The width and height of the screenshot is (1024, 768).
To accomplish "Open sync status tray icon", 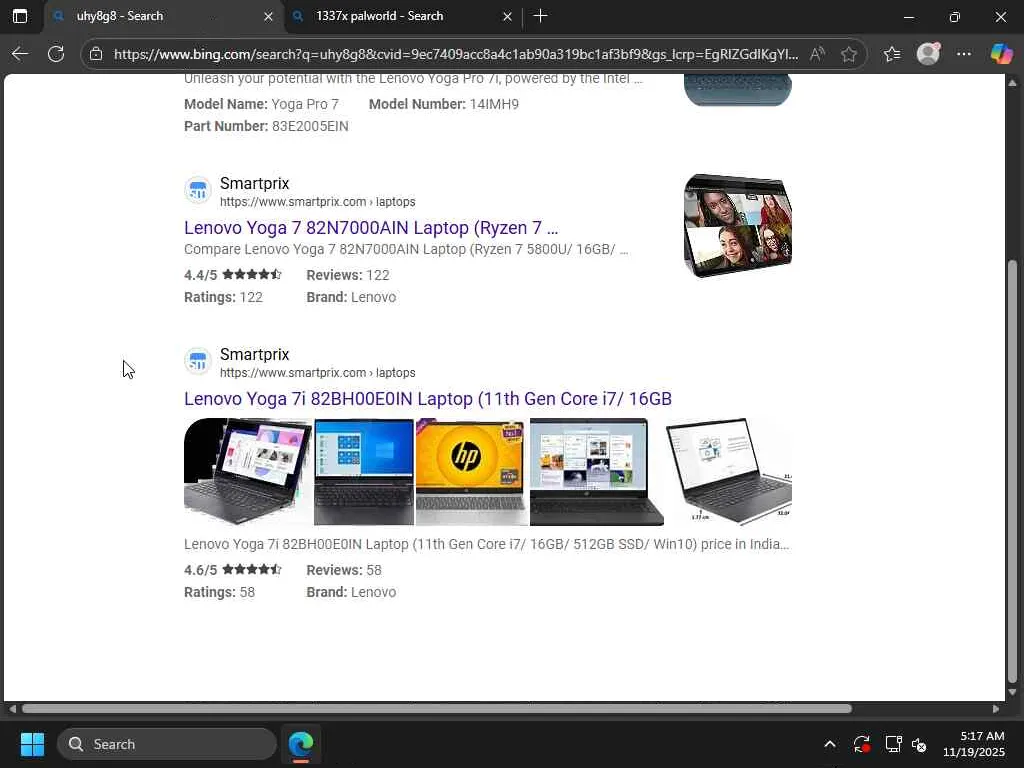I will (861, 744).
